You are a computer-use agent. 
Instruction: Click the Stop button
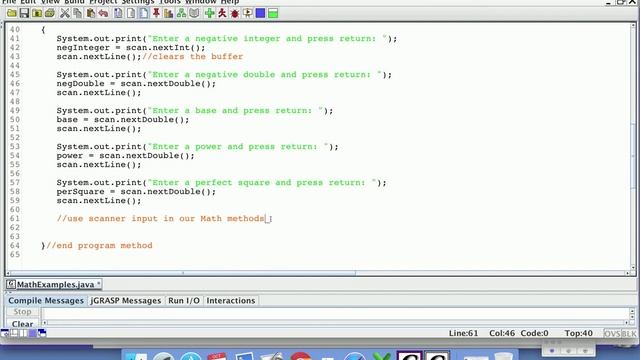22,312
